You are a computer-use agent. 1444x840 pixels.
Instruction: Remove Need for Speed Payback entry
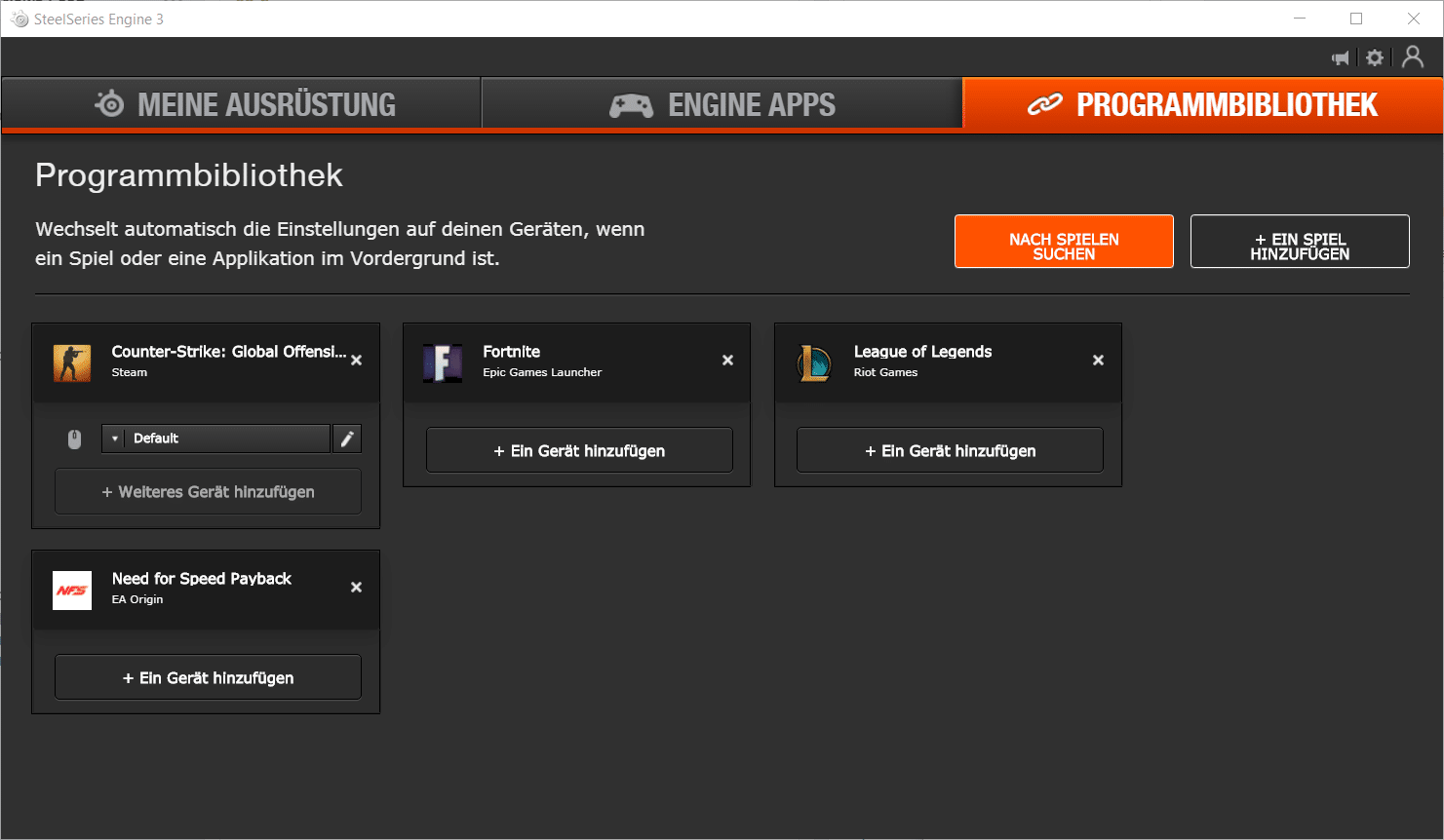[357, 588]
